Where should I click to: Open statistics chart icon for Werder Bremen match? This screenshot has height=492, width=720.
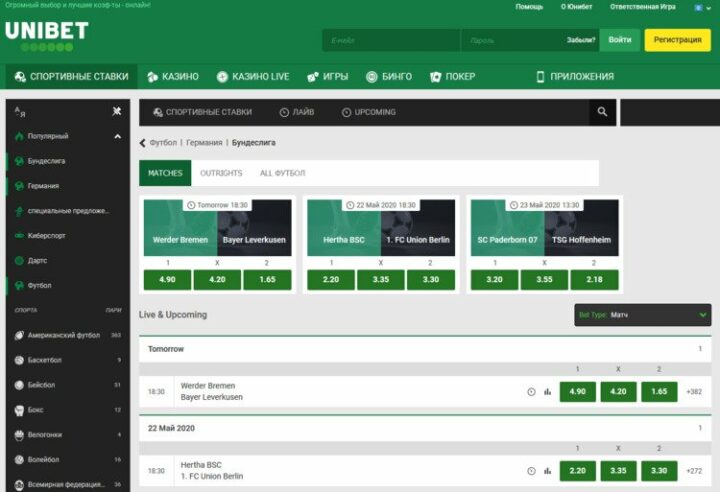[x=547, y=392]
